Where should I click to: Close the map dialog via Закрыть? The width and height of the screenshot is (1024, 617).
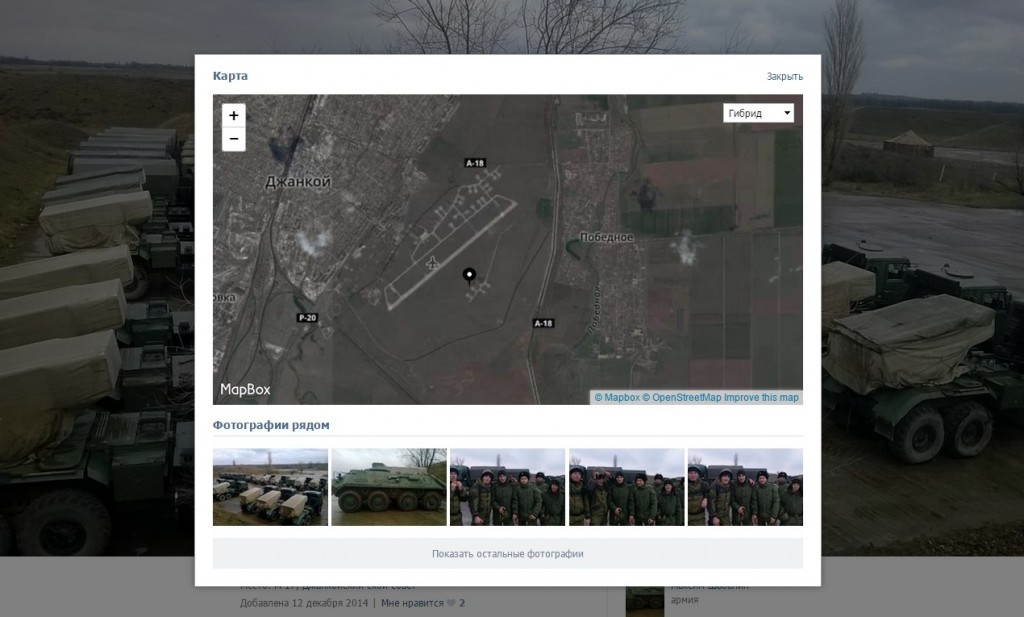[784, 76]
